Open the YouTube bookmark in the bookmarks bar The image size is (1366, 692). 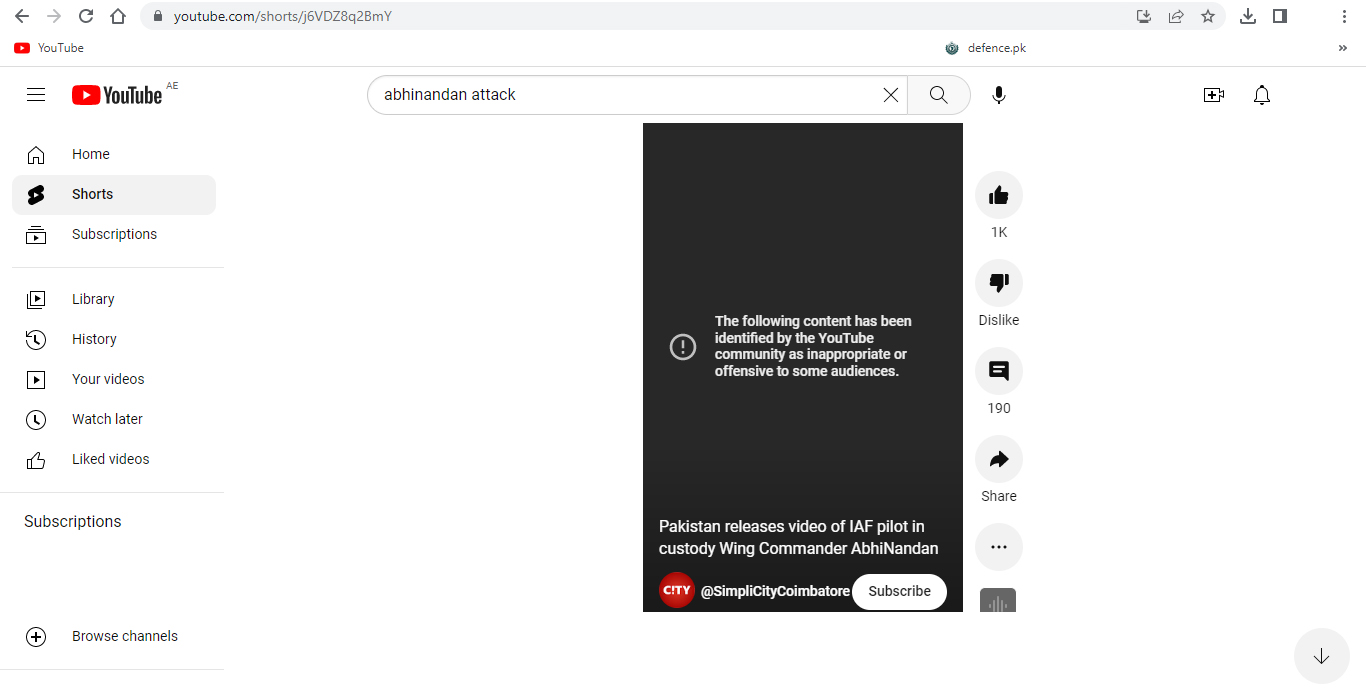pos(49,48)
